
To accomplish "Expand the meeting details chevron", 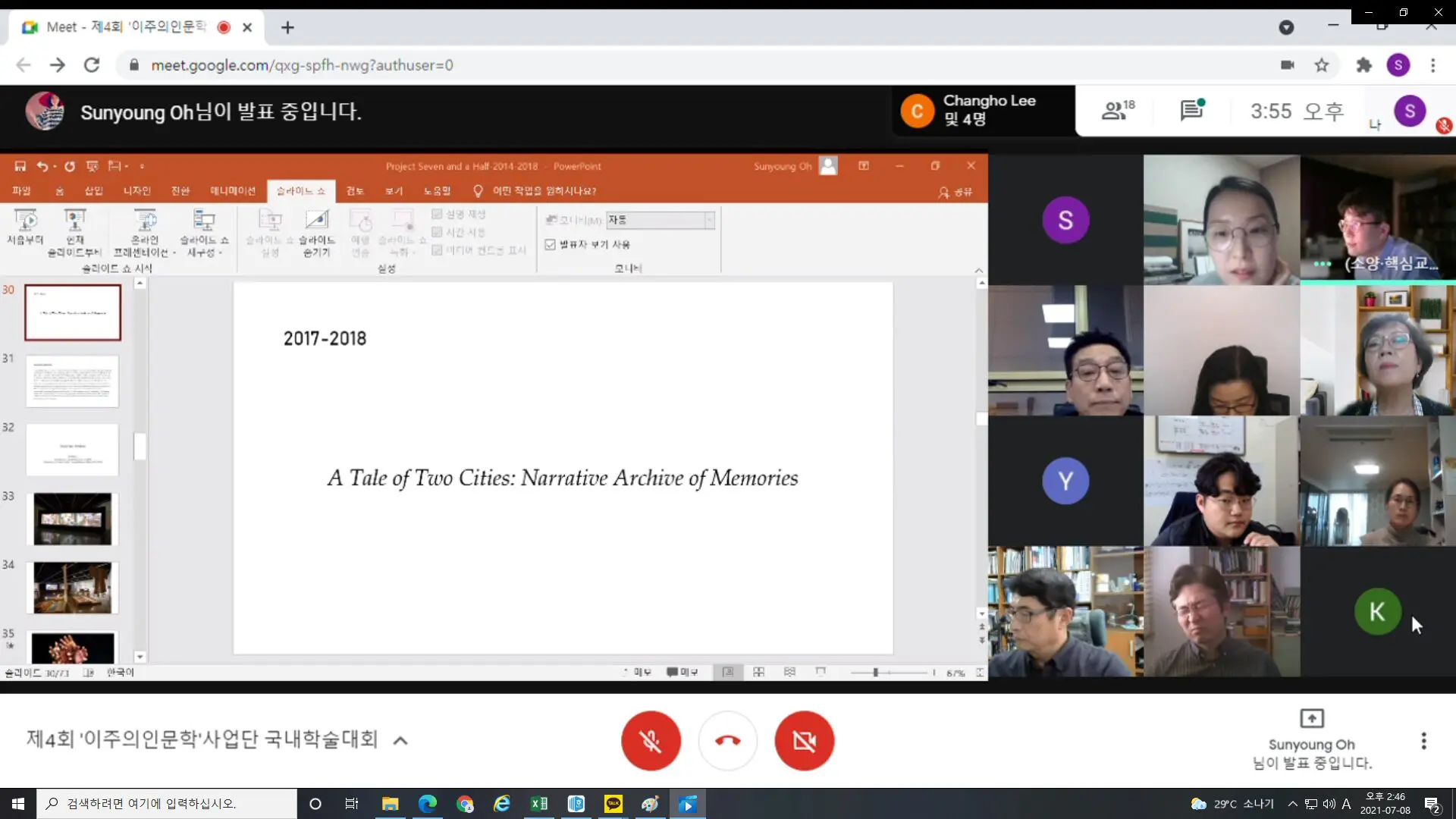I will point(400,741).
